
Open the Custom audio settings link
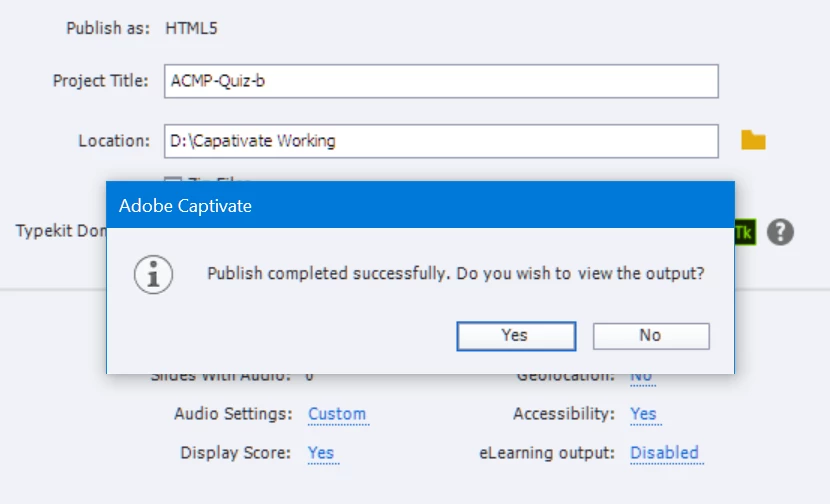point(337,413)
